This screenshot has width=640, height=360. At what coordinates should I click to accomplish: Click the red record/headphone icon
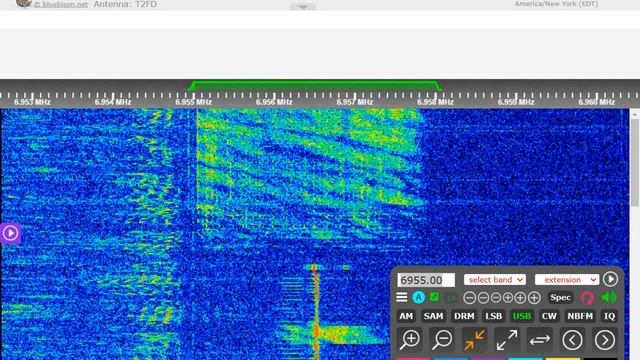tap(587, 298)
